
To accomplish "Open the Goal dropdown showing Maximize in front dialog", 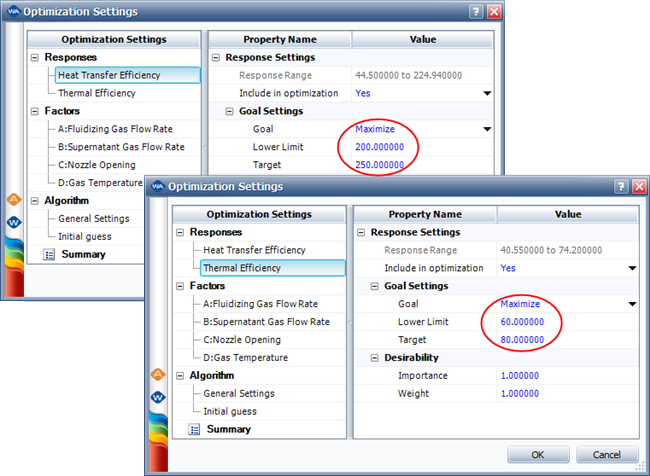I will tap(631, 304).
